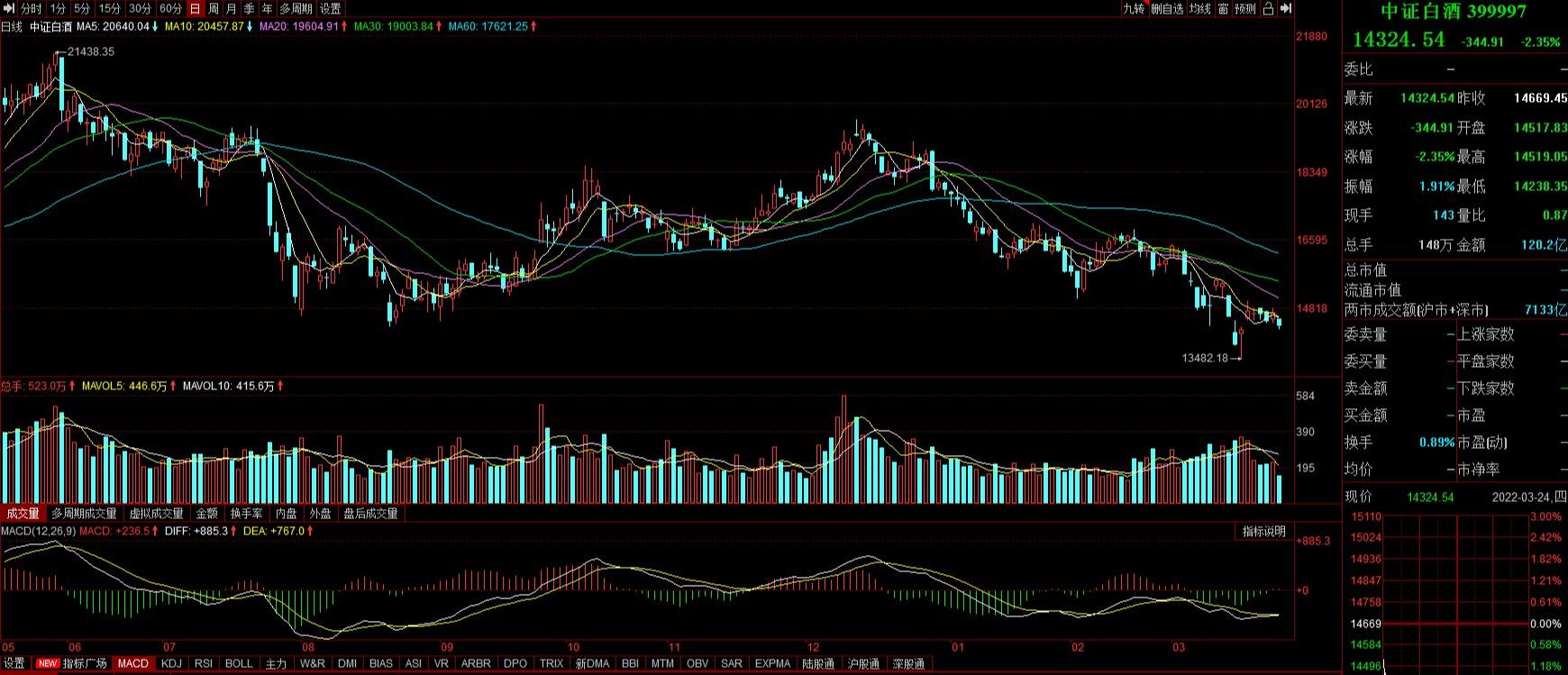Click the 九转 indicator button
The width and height of the screenshot is (1568, 675).
(1133, 8)
